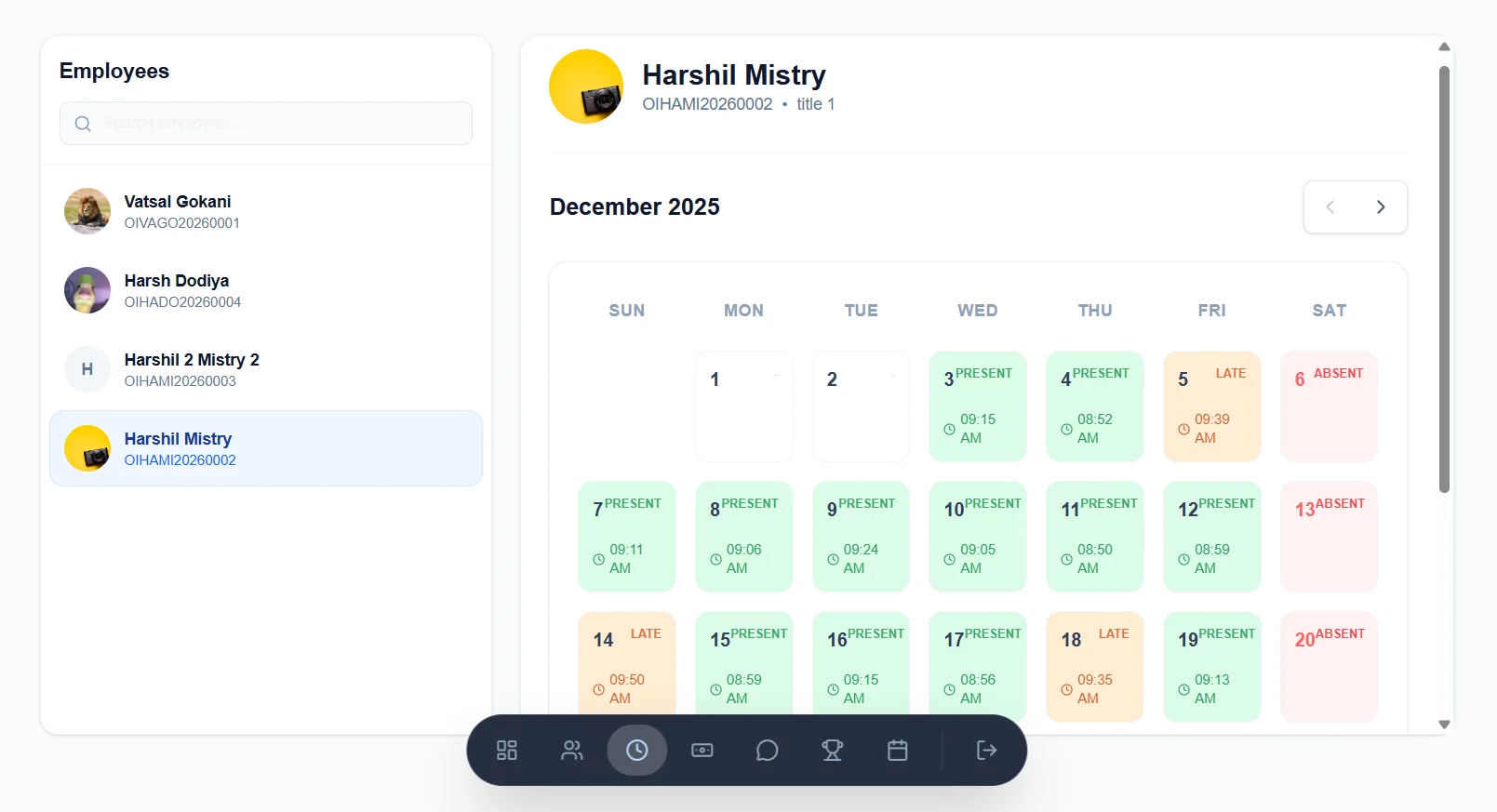The width and height of the screenshot is (1497, 812).
Task: Open December 15 present cell
Action: 744,665
